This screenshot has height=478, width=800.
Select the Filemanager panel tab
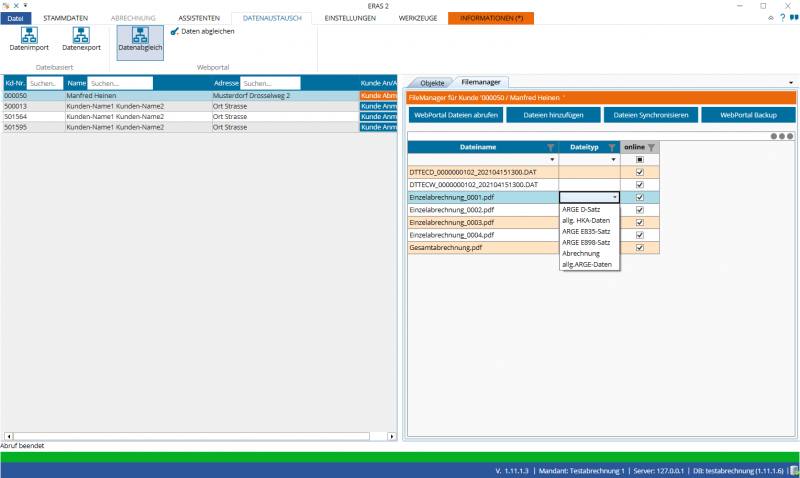(481, 82)
